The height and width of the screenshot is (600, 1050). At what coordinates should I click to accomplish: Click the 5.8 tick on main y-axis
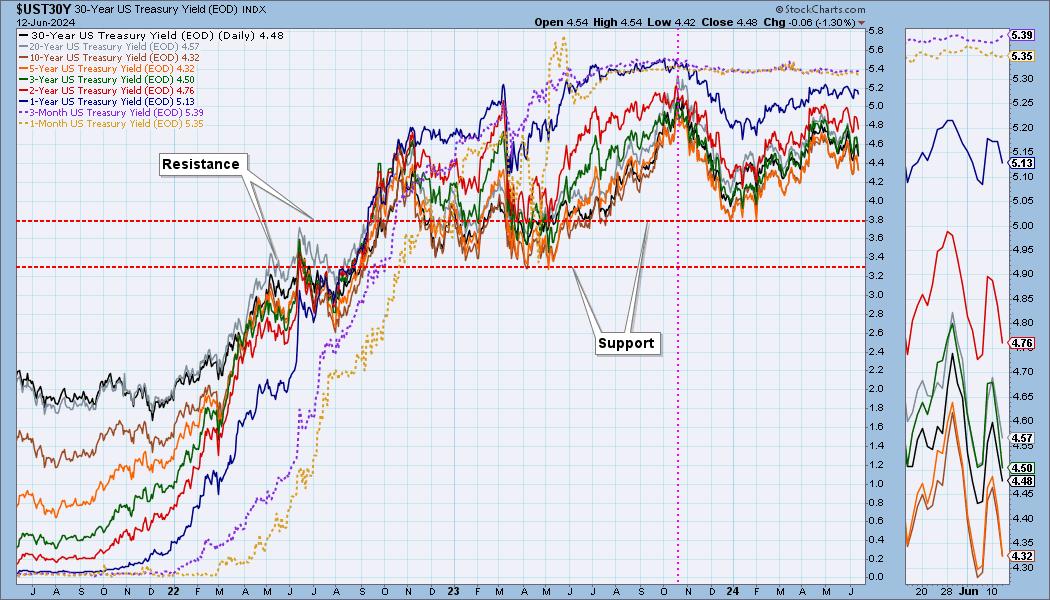pos(875,31)
